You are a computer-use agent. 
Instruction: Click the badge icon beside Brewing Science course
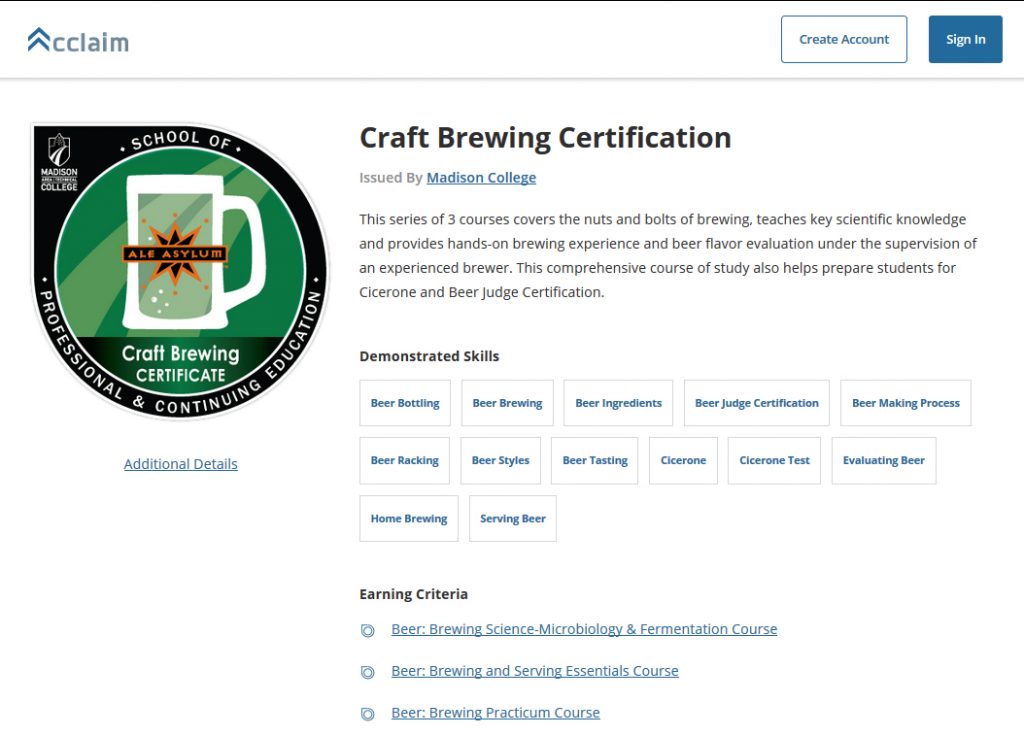coord(368,630)
